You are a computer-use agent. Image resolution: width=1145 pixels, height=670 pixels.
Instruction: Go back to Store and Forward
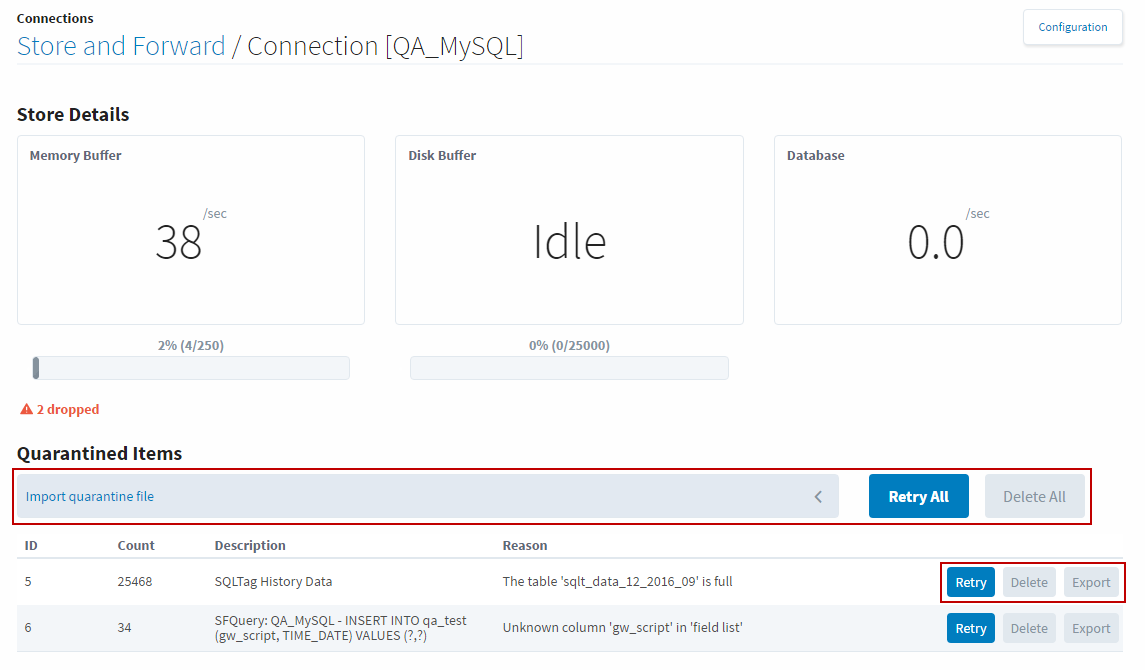pyautogui.click(x=121, y=46)
